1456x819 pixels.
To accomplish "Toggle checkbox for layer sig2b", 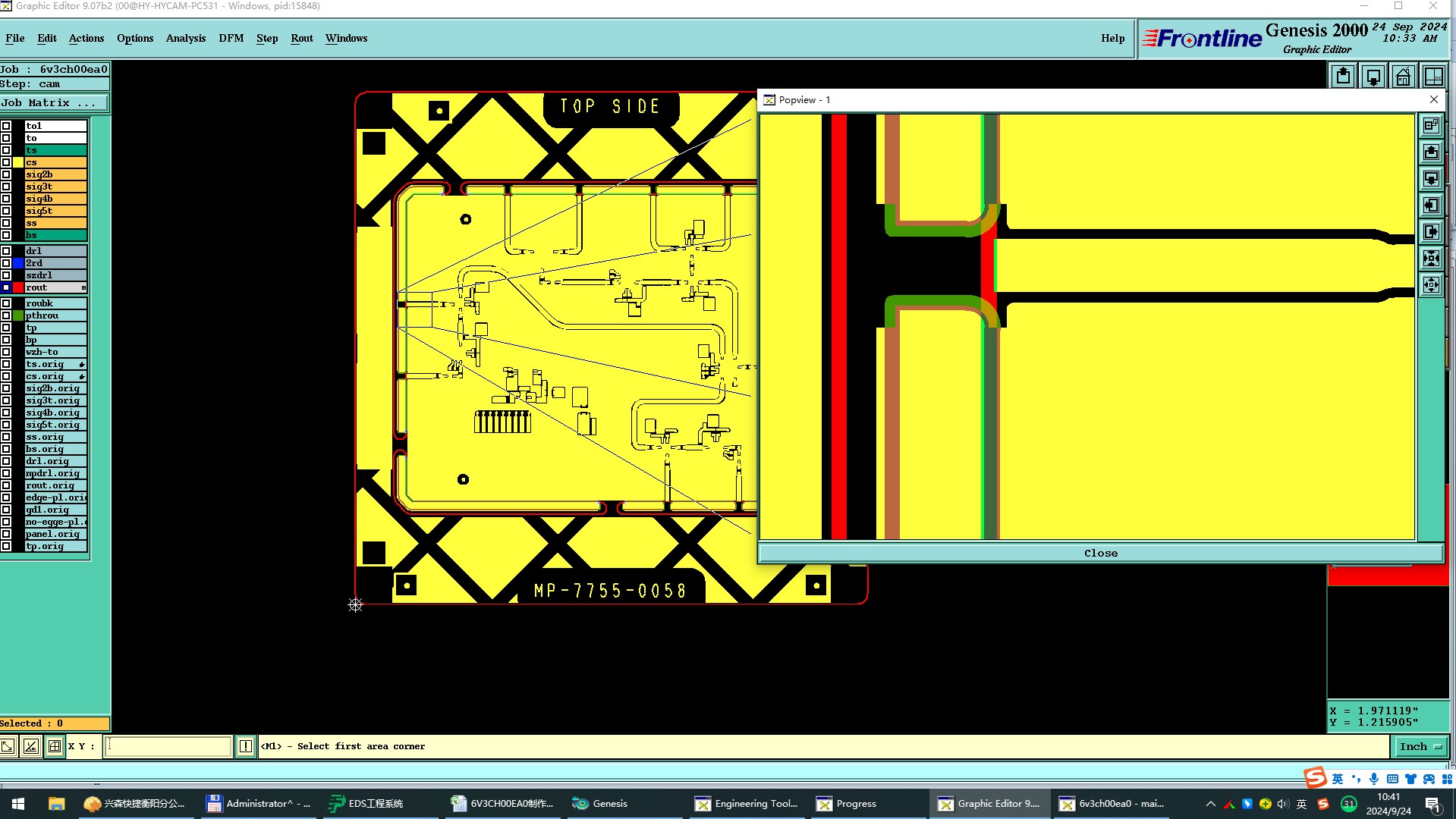I will click(x=6, y=174).
